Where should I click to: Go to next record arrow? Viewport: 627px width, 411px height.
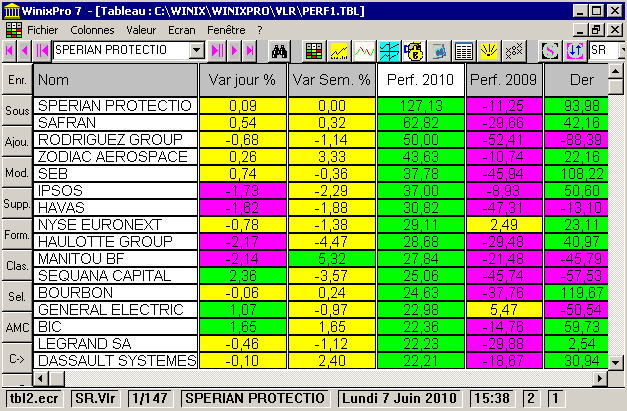[235, 51]
